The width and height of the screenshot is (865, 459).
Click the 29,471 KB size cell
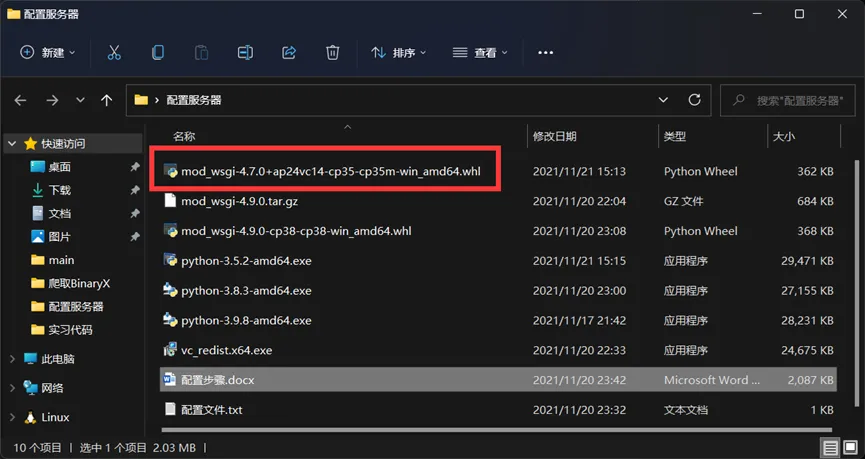pos(807,261)
